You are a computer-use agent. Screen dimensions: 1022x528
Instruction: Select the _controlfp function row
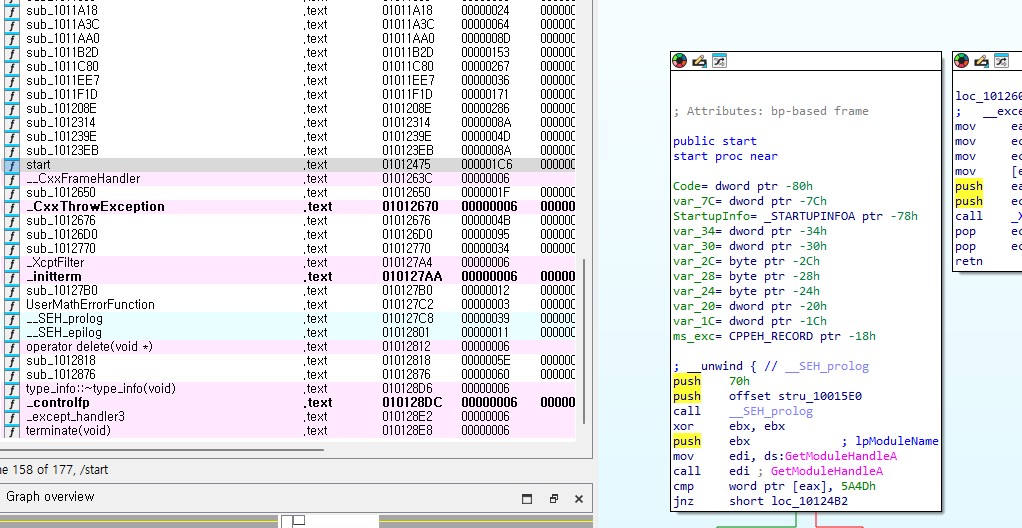tap(288, 403)
